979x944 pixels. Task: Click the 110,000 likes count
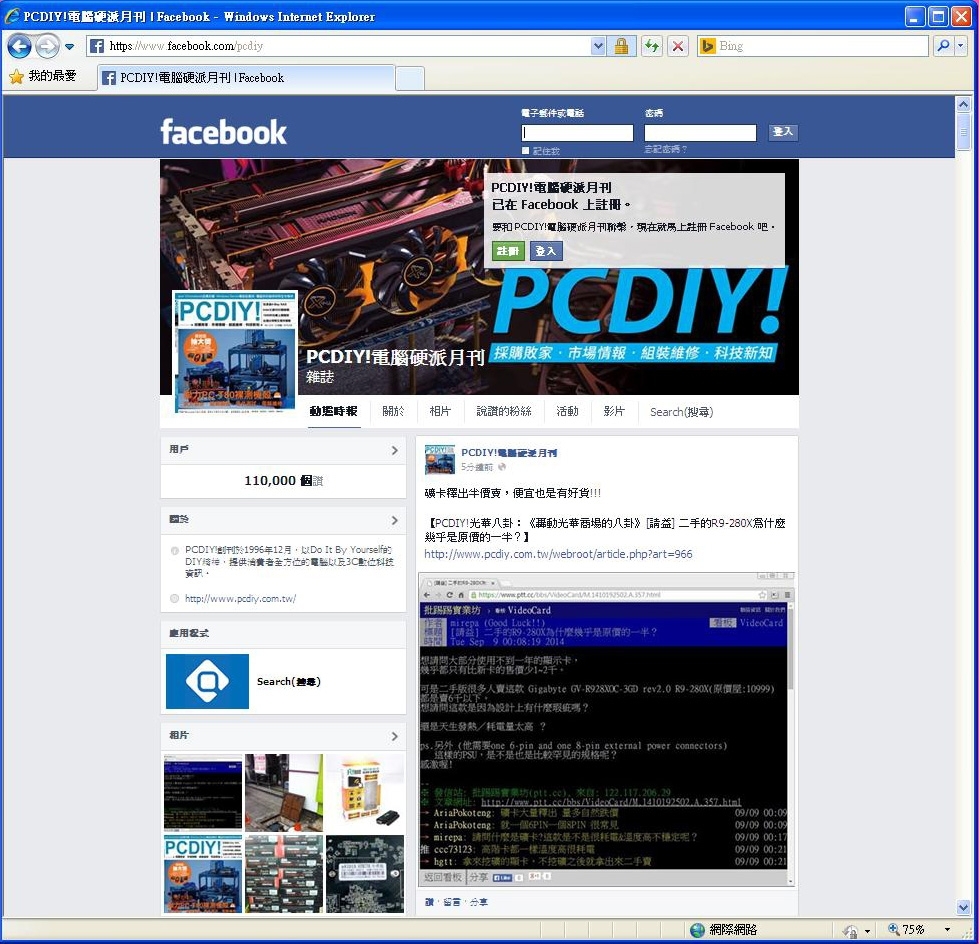pos(283,481)
